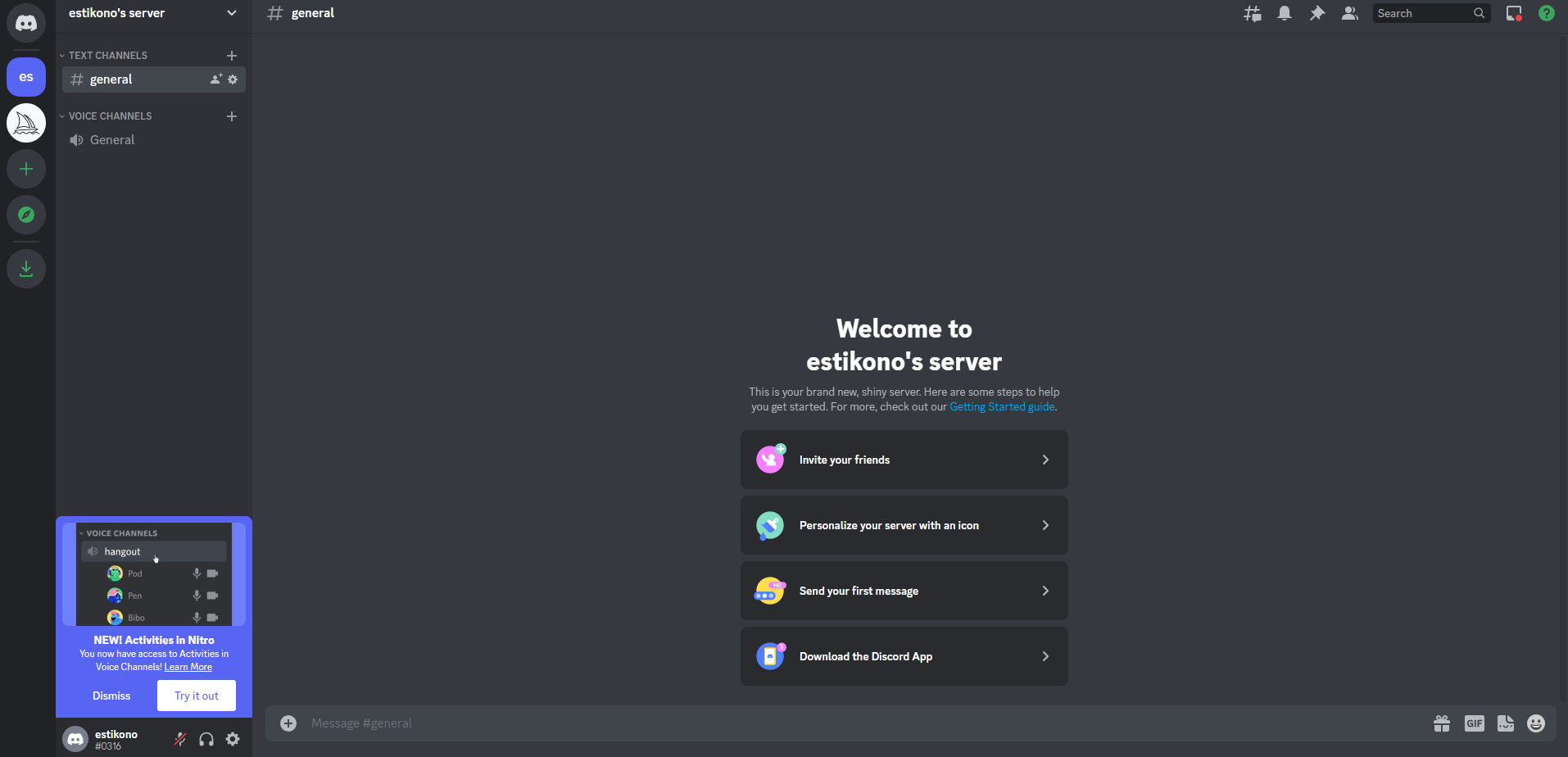
Task: Create a new text channel
Action: (x=232, y=56)
